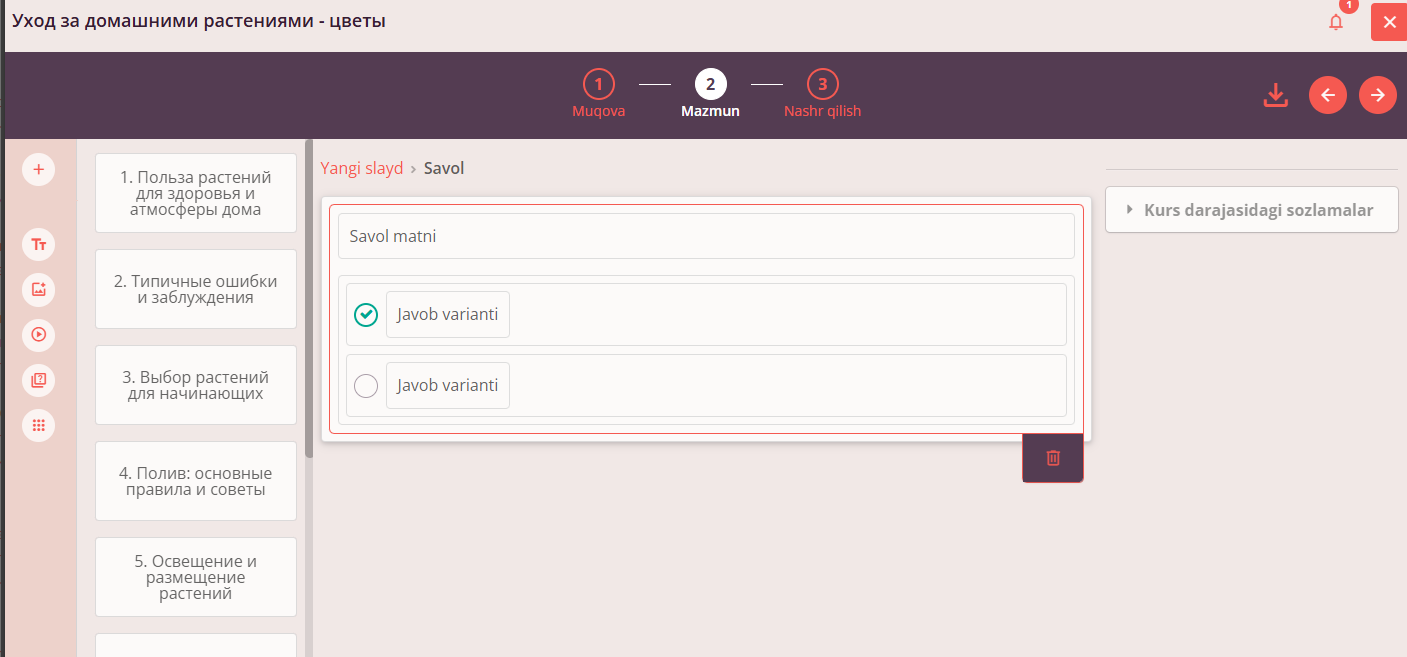Expand Kurs darajasidagi sozlamalar panel
Viewport: 1407px width, 657px height.
[1251, 210]
